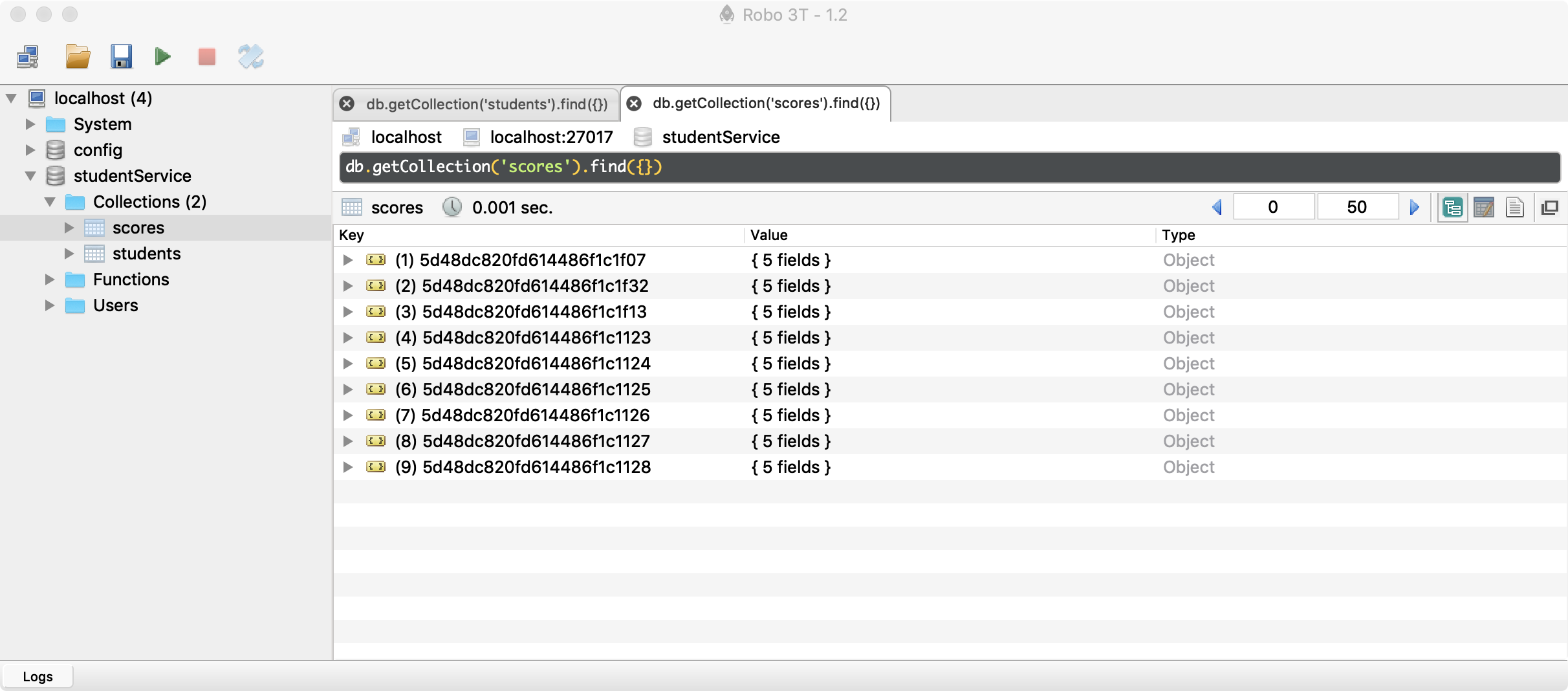Select the config database label
This screenshot has height=691, width=1568.
click(98, 150)
